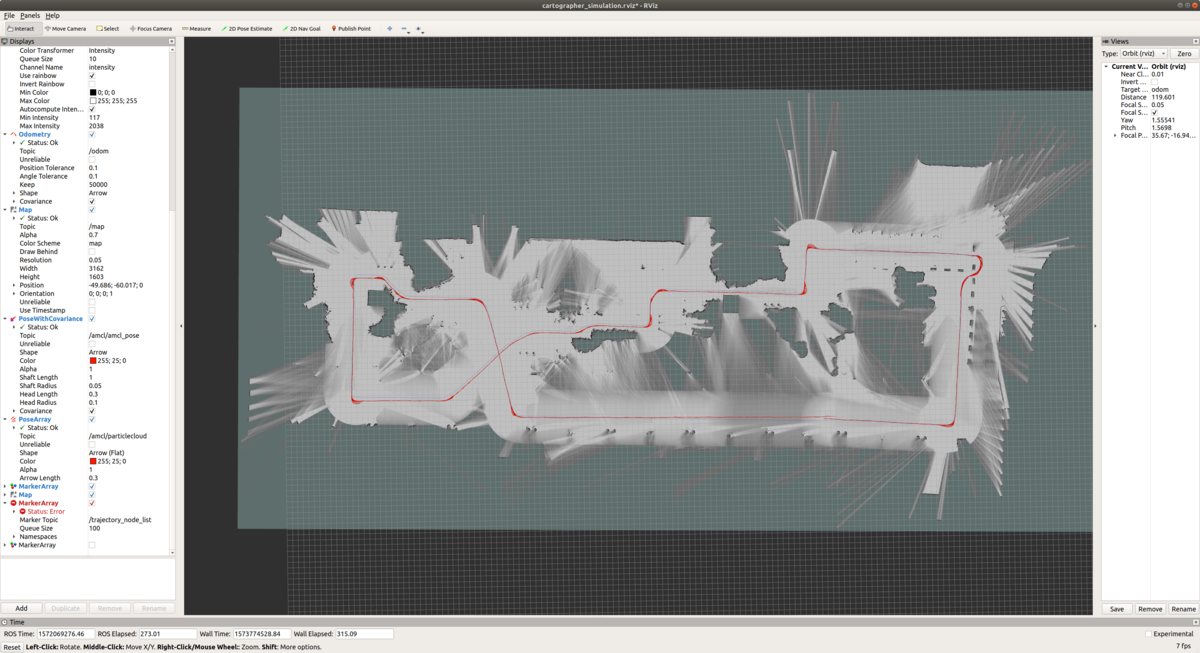This screenshot has width=1200, height=653.
Task: Click the ROS Time field
Action: [x=66, y=634]
